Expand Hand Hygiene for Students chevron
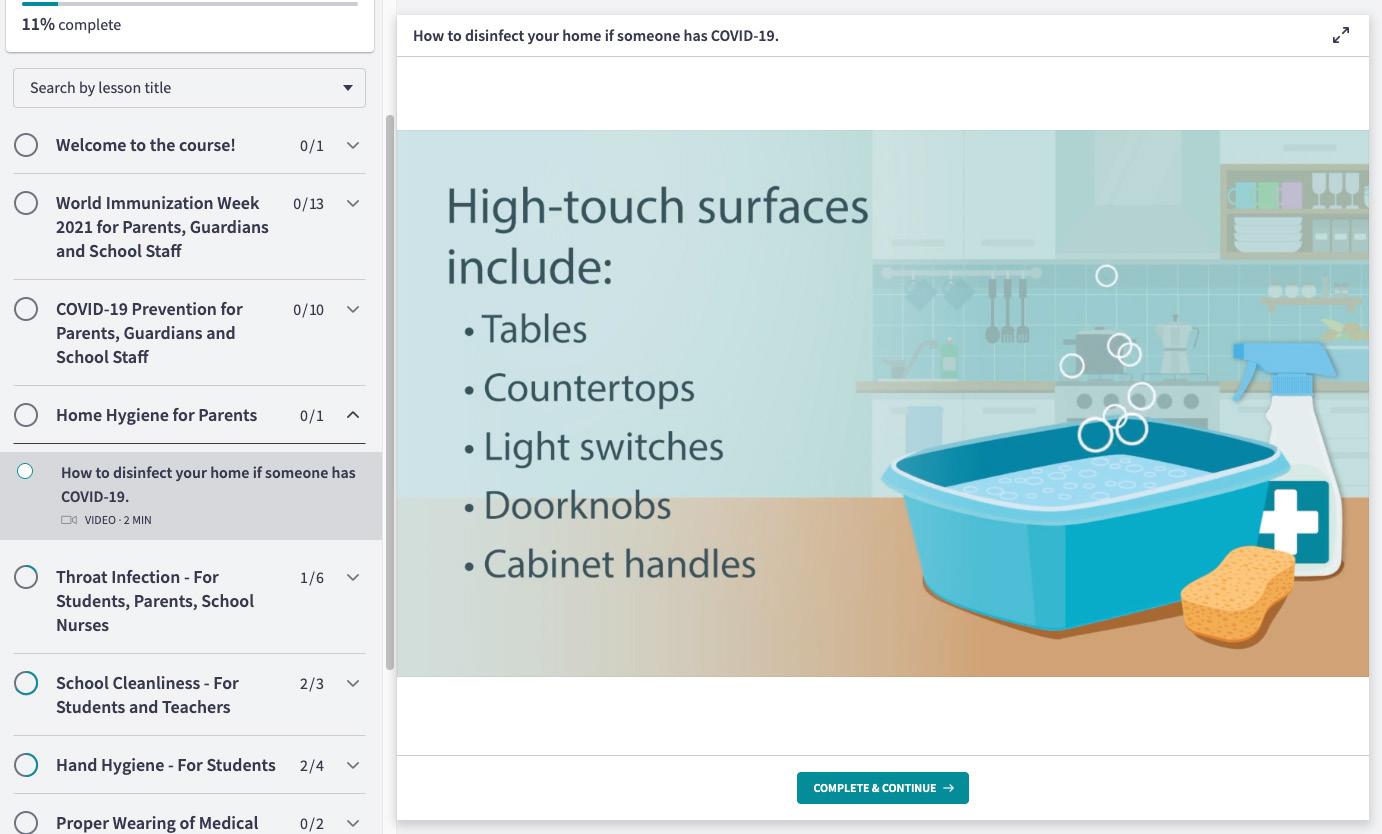 353,765
